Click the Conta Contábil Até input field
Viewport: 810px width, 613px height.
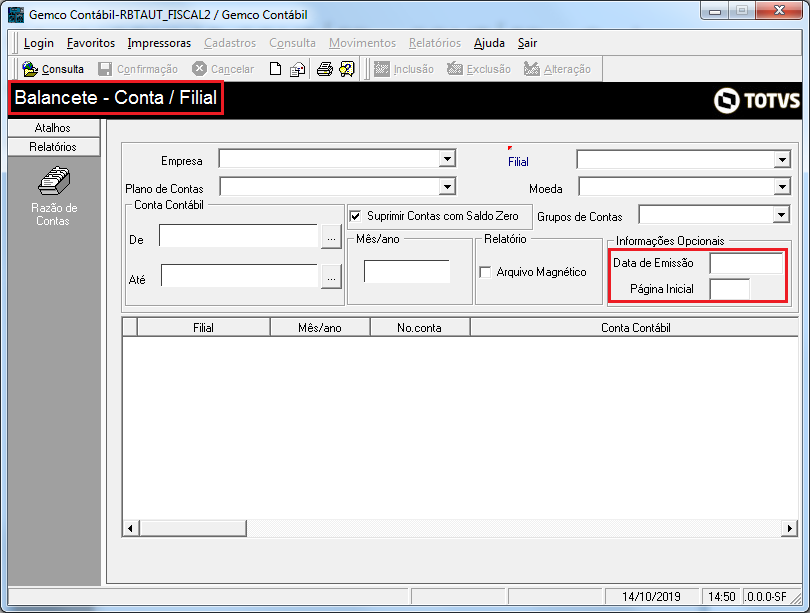tap(239, 275)
